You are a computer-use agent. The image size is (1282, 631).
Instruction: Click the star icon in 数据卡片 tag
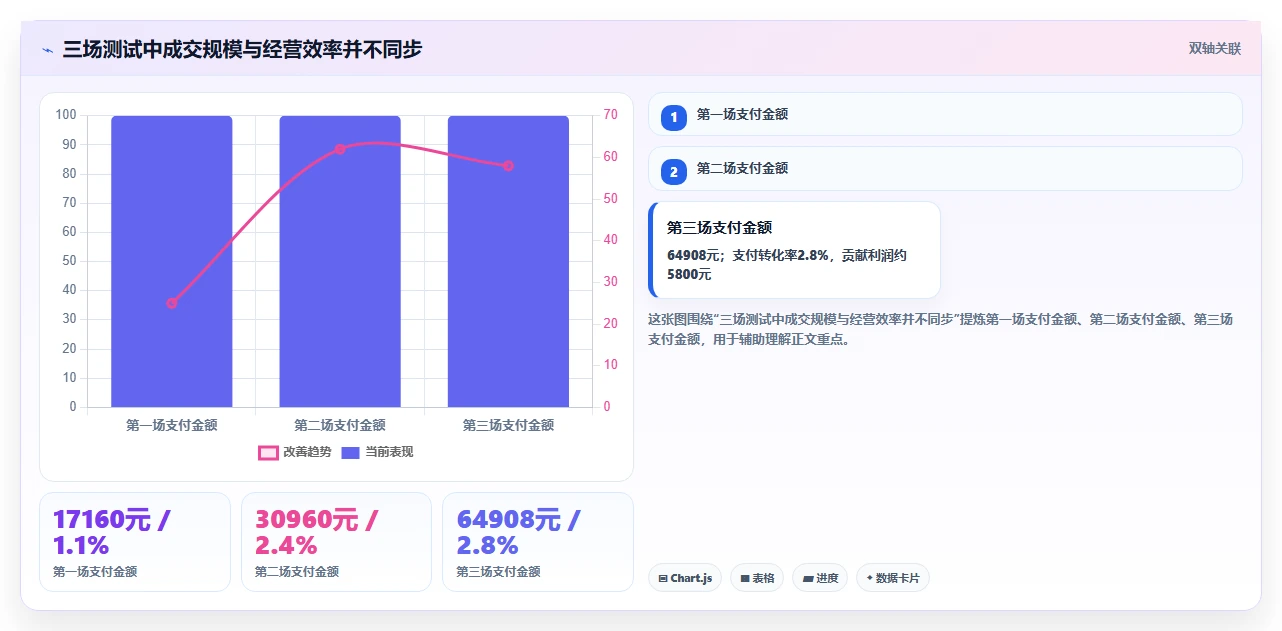[869, 578]
